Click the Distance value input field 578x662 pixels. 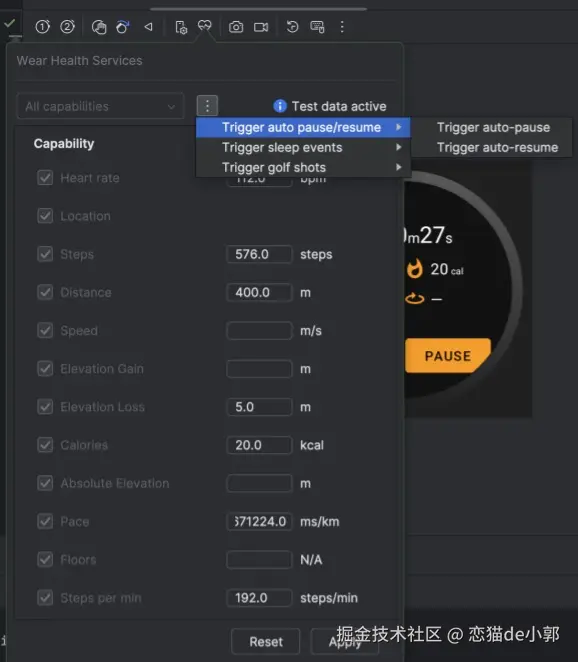click(259, 293)
